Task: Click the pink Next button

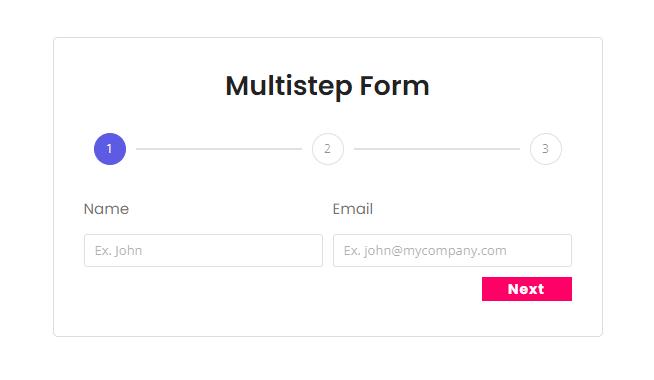Action: point(527,289)
